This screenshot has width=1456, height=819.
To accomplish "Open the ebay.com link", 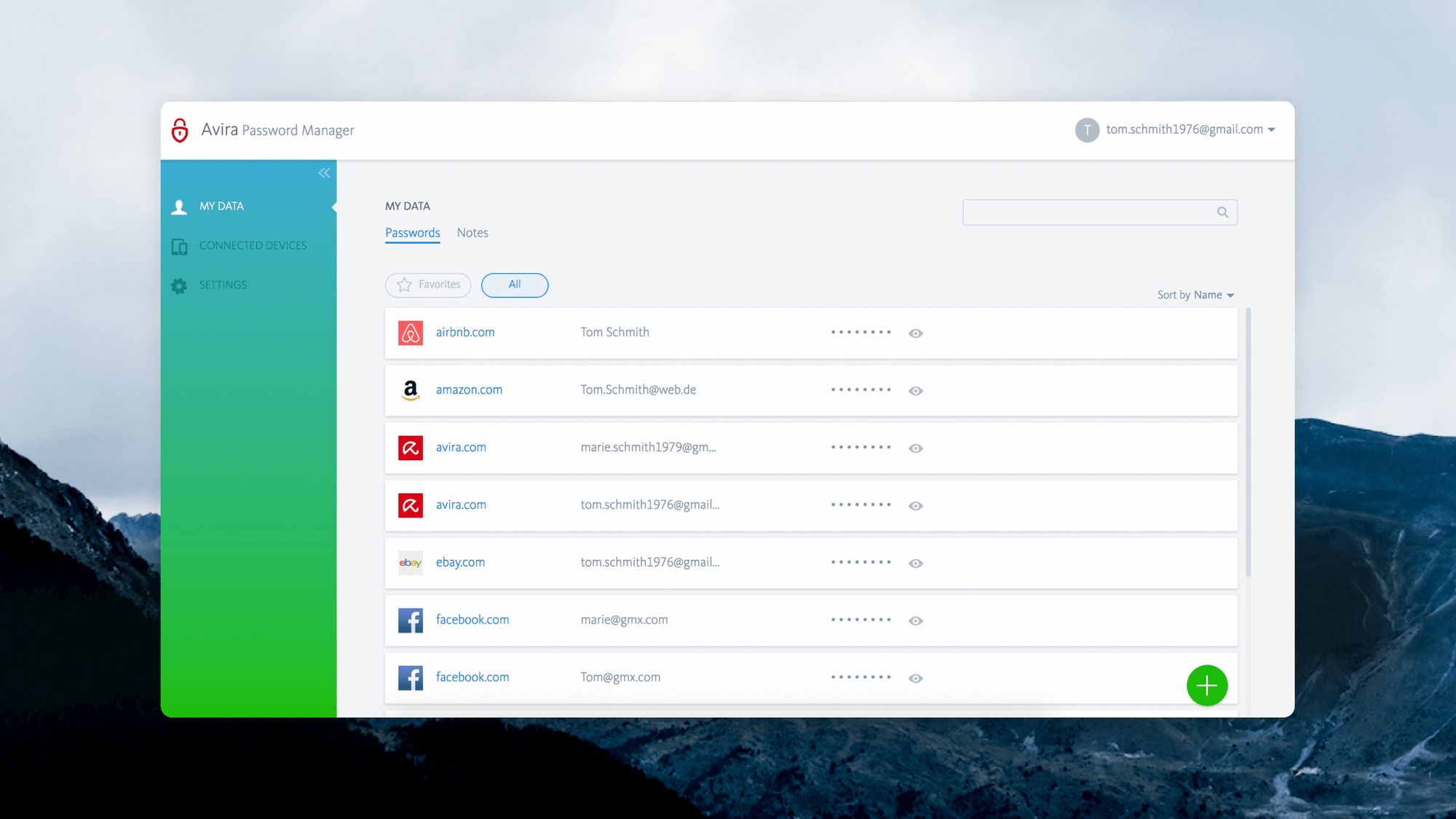I will (460, 562).
